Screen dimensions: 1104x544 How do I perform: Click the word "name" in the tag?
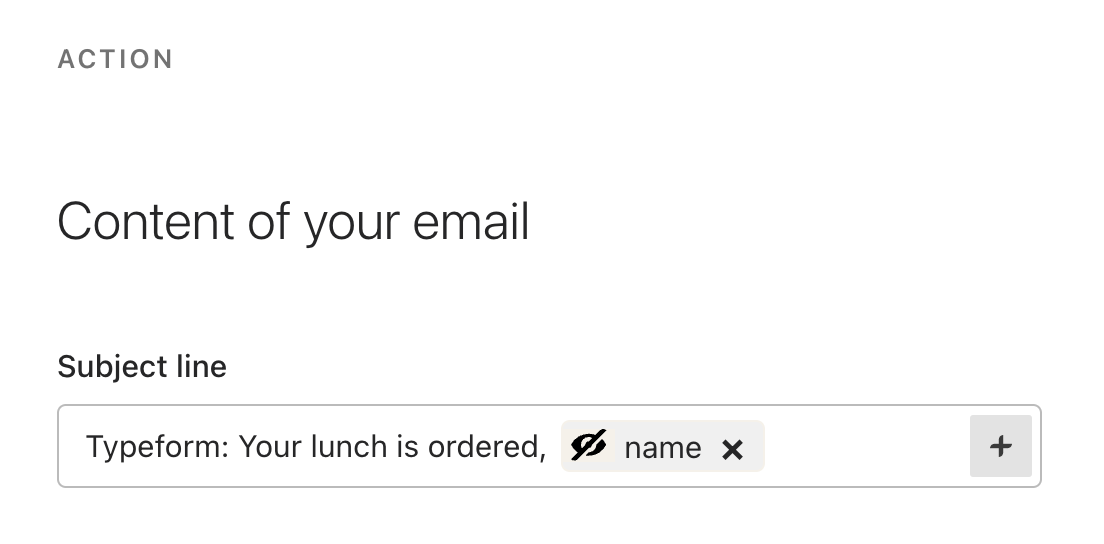pos(663,448)
